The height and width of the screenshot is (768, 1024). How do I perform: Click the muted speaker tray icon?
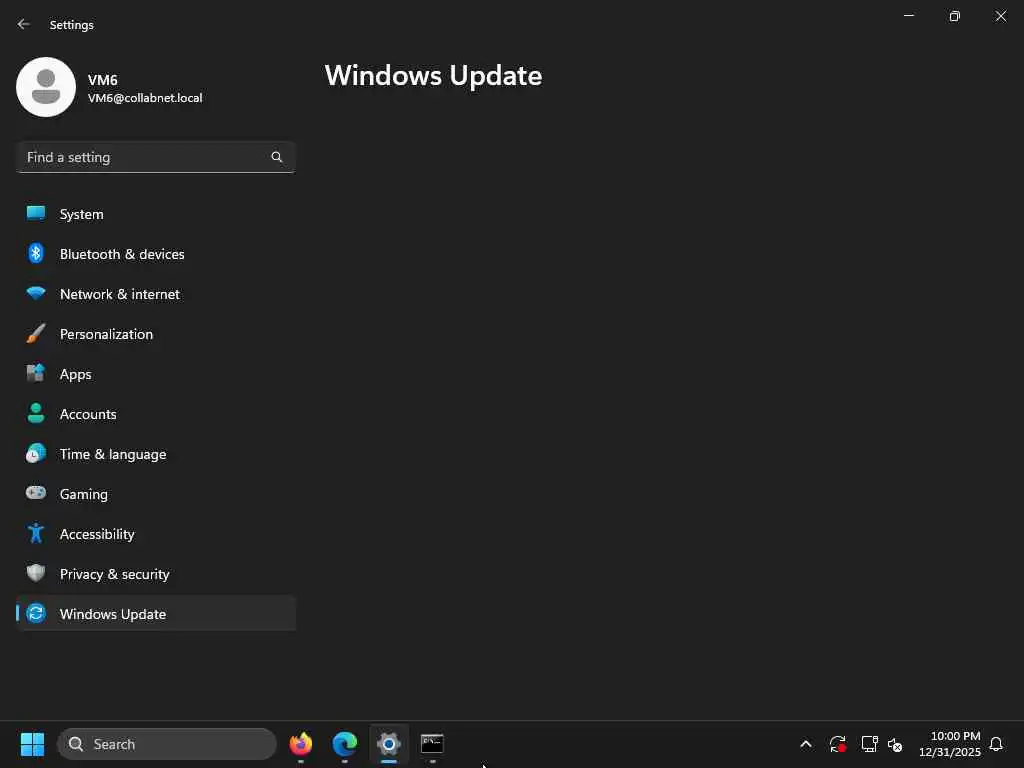point(895,744)
